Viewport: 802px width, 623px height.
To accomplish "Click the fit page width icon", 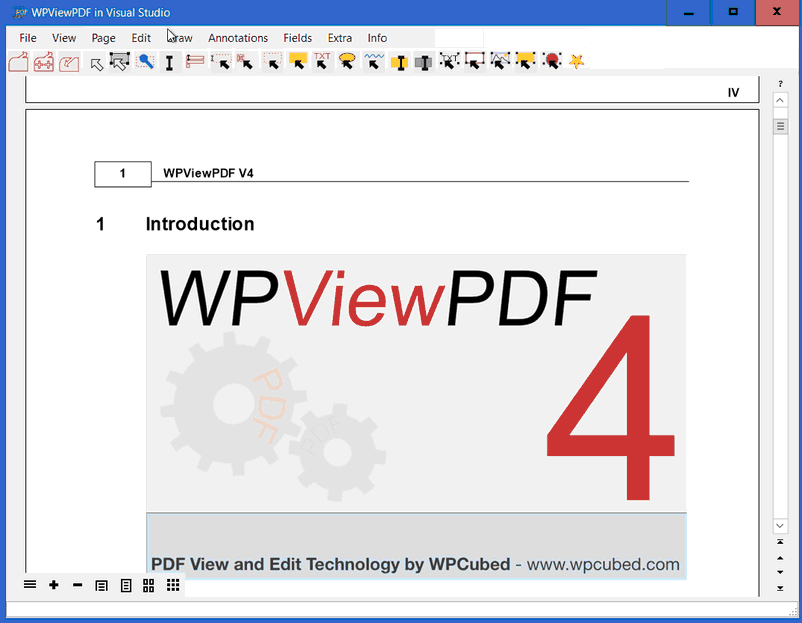I will [101, 586].
